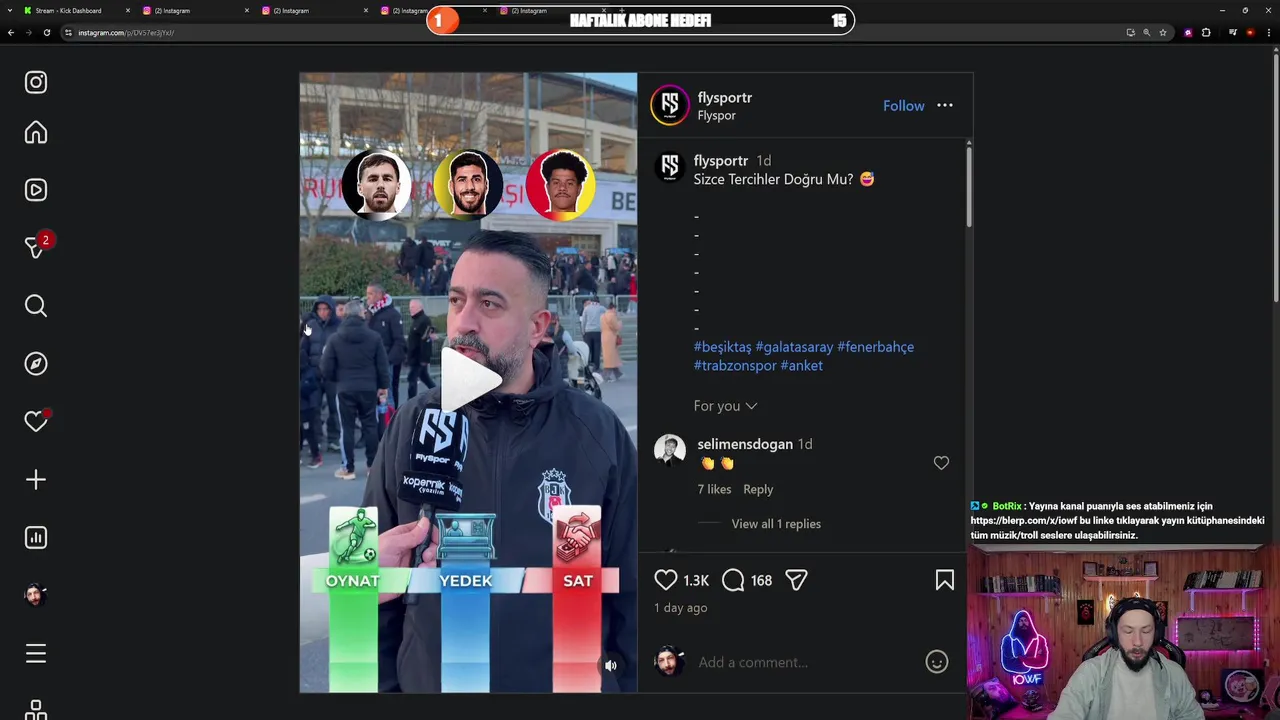Click the Create plus icon
This screenshot has height=720, width=1280.
[36, 480]
